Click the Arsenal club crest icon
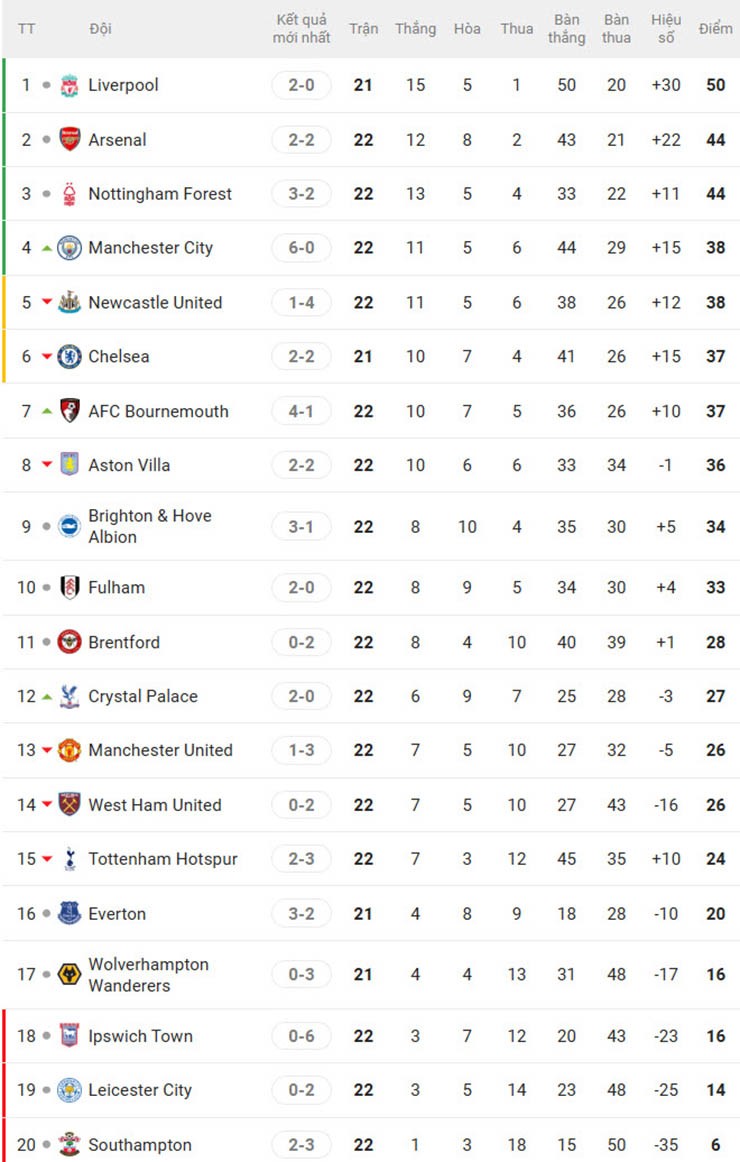Image resolution: width=740 pixels, height=1162 pixels. tap(69, 140)
